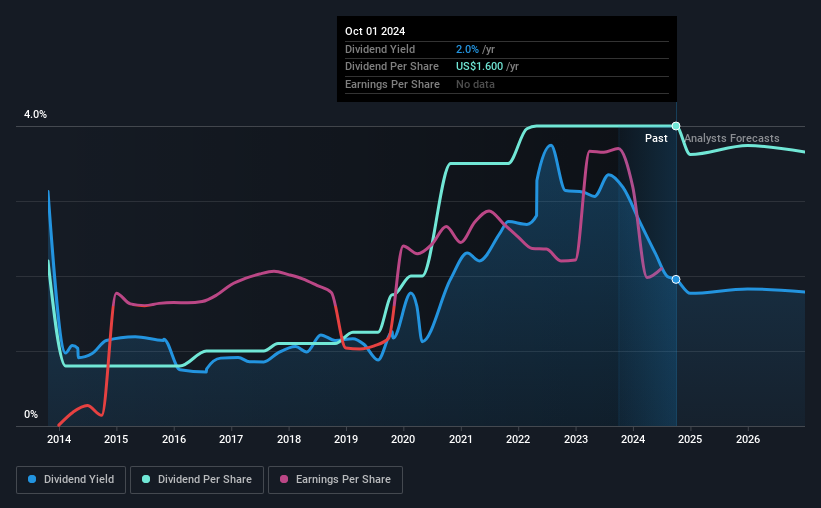
Task: Click the 'Past' label on chart
Action: [656, 138]
